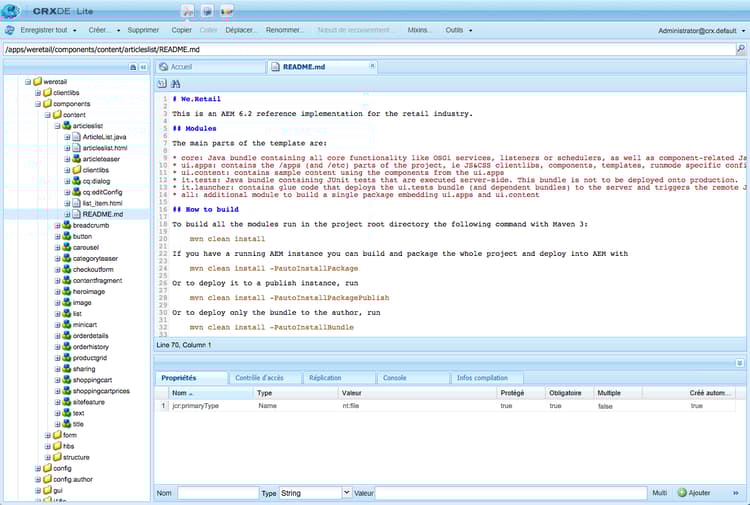Click the Renommer button
750x505 pixels.
286,30
